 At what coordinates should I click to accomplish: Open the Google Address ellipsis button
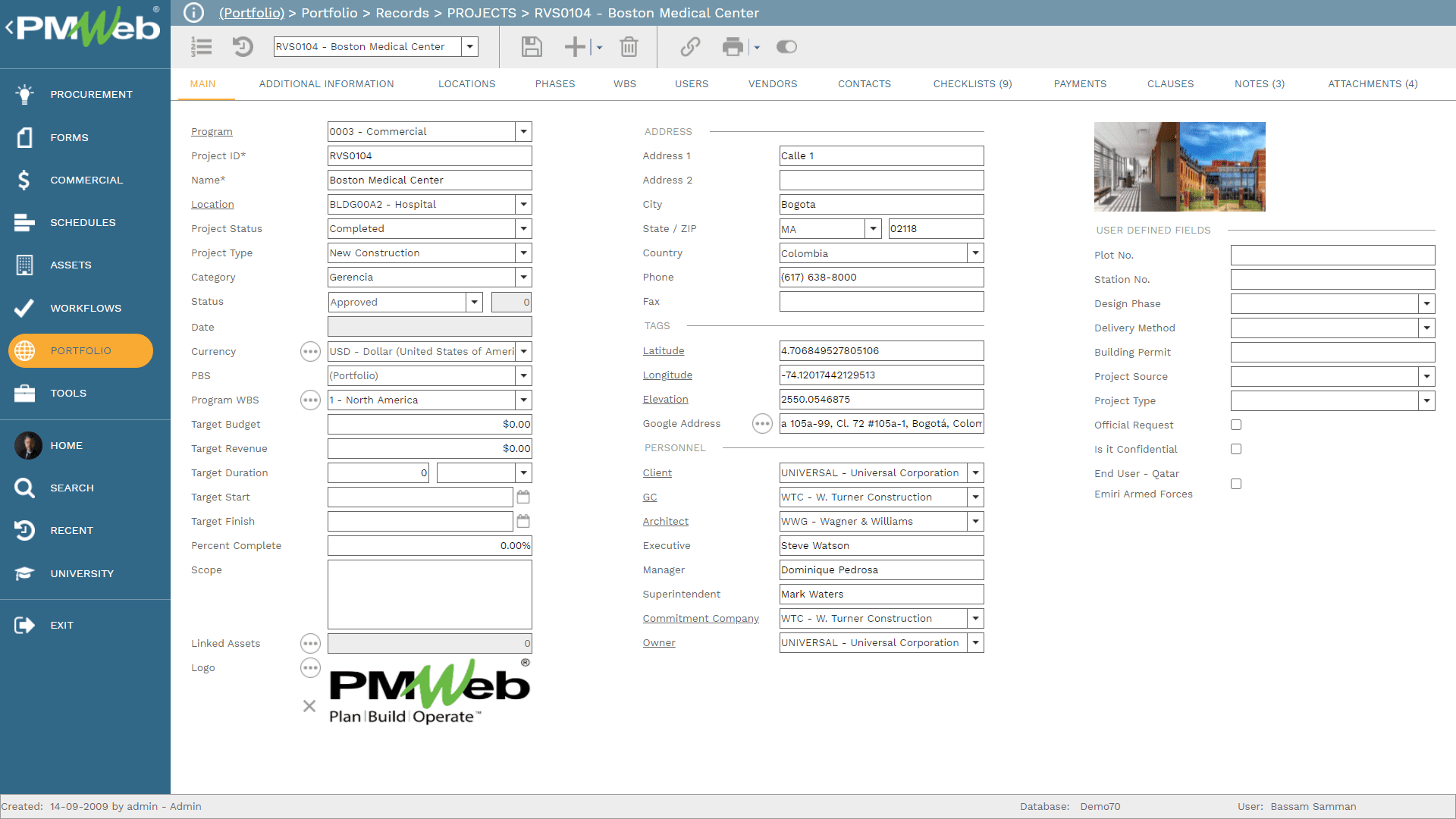[762, 423]
